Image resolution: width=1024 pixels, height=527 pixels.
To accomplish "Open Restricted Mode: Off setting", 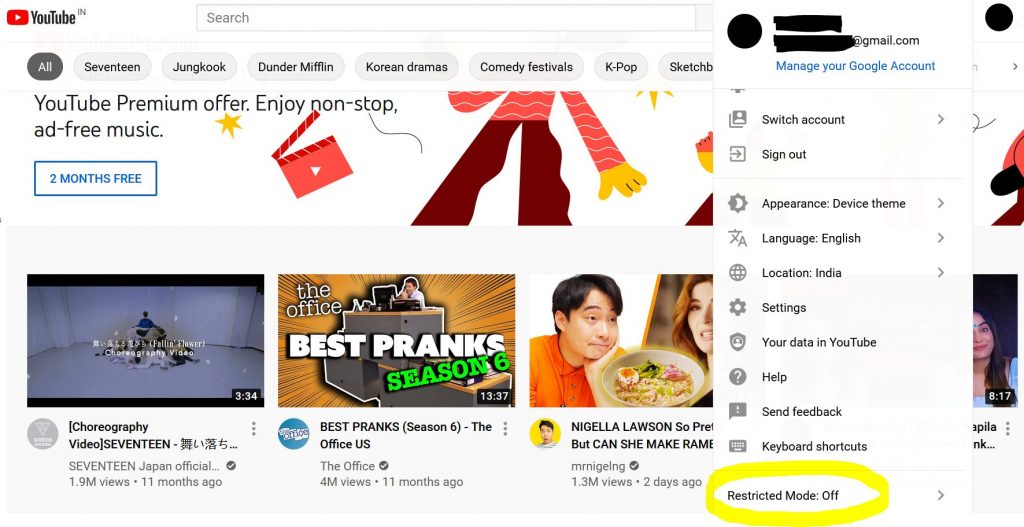I will pyautogui.click(x=839, y=495).
